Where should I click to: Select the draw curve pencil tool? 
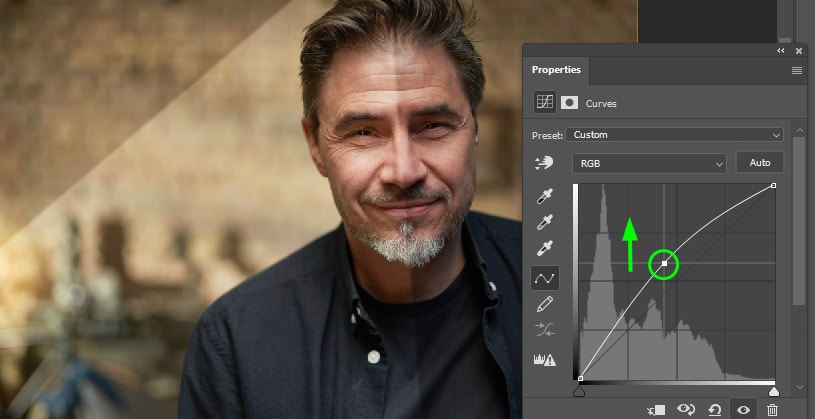point(544,304)
